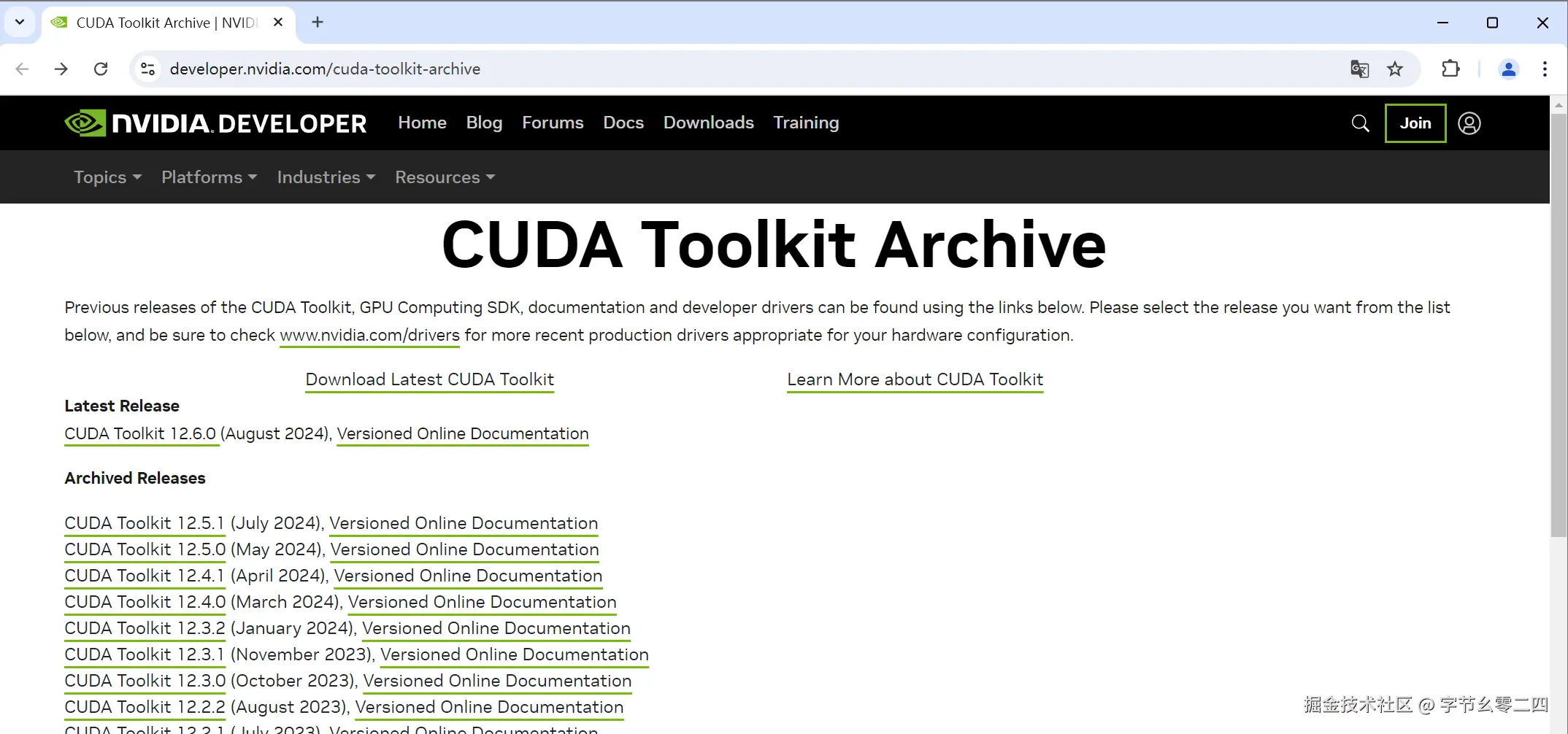Open Chrome three-dot menu
The image size is (1568, 734).
point(1545,69)
